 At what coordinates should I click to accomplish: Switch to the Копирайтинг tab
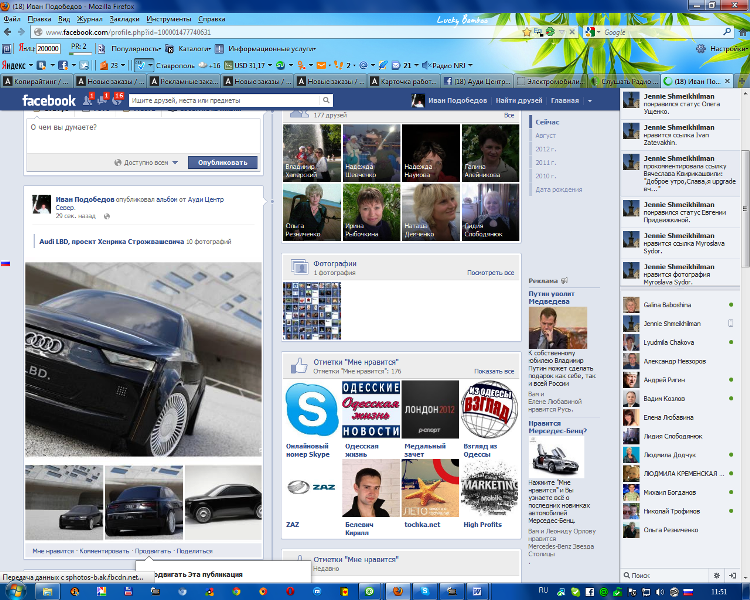37,81
